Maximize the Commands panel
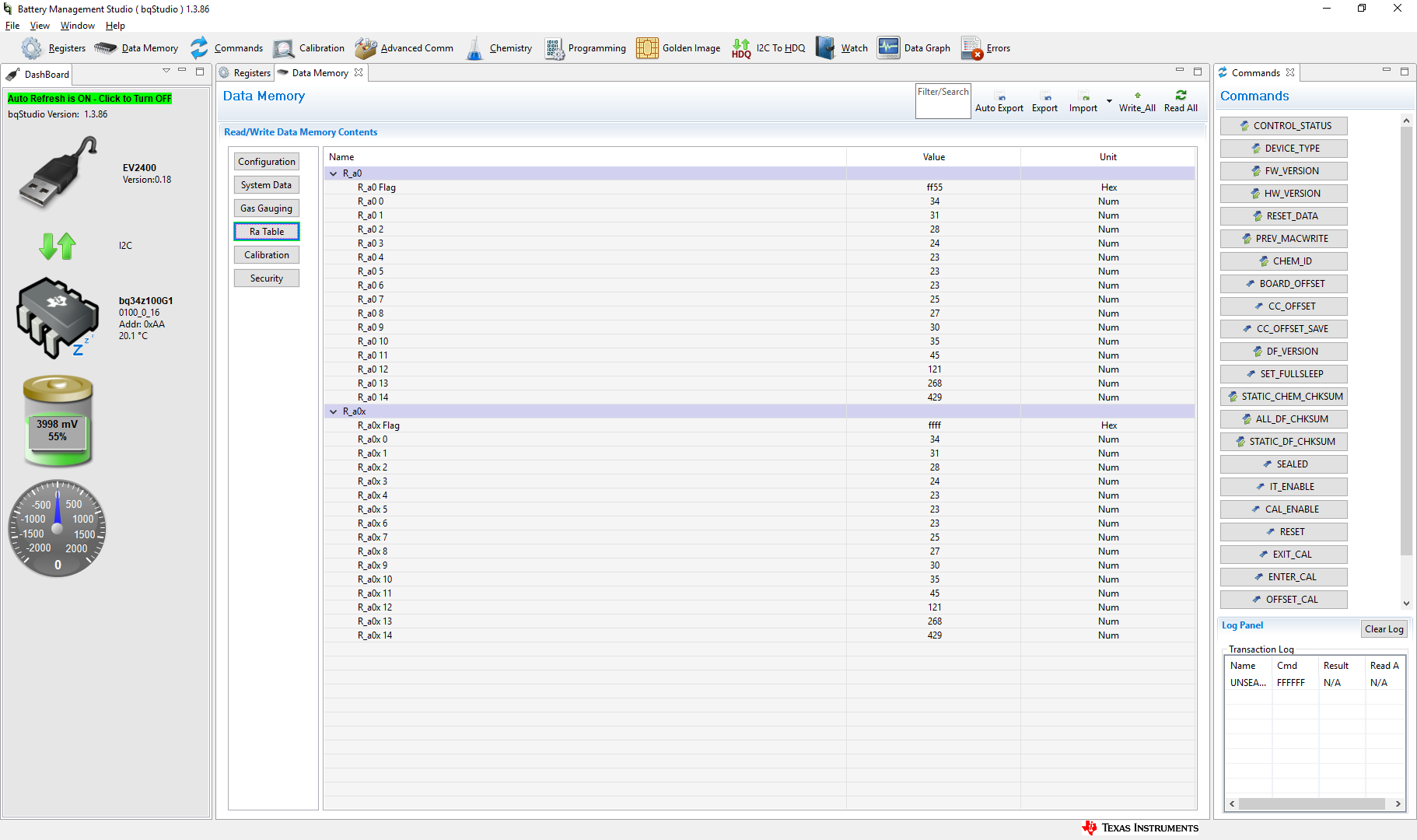This screenshot has width=1417, height=840. (1405, 71)
